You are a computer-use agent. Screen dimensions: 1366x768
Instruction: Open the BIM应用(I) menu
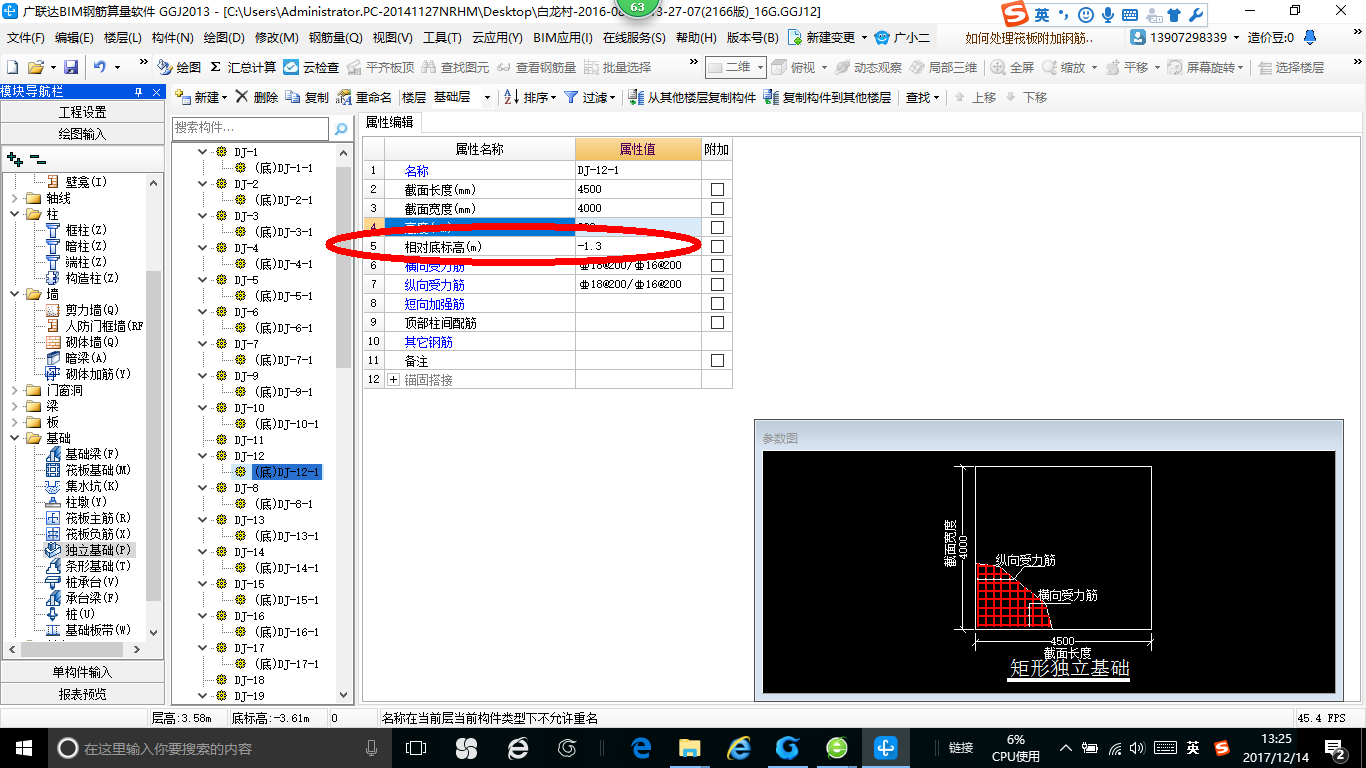[x=562, y=38]
